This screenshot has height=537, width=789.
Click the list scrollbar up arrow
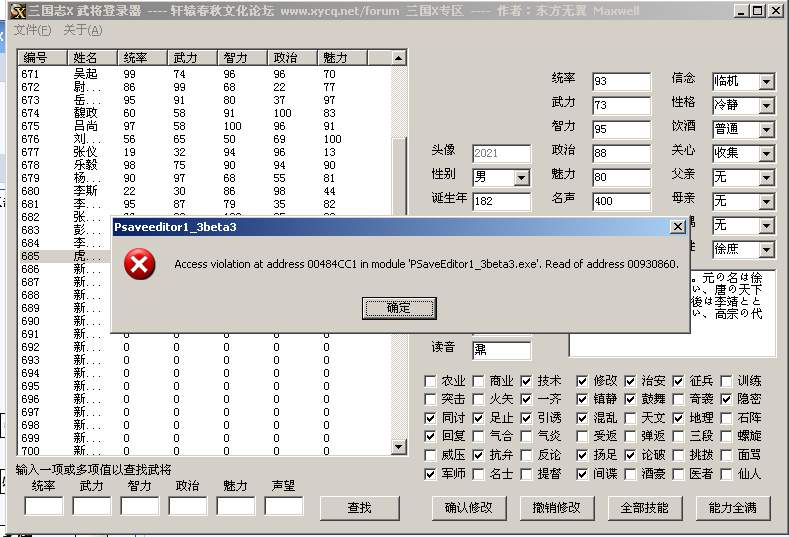[399, 58]
